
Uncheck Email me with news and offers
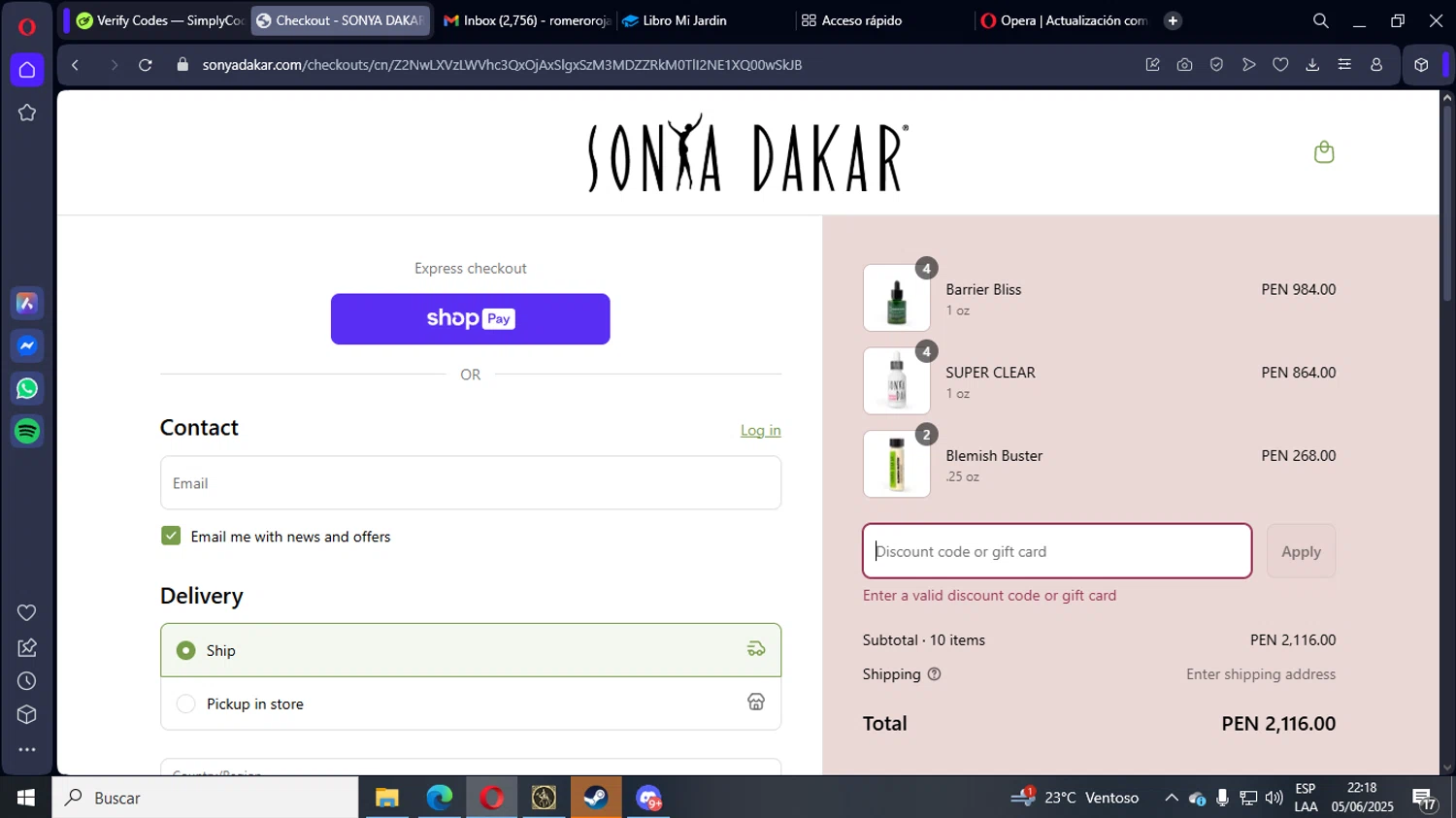point(171,536)
